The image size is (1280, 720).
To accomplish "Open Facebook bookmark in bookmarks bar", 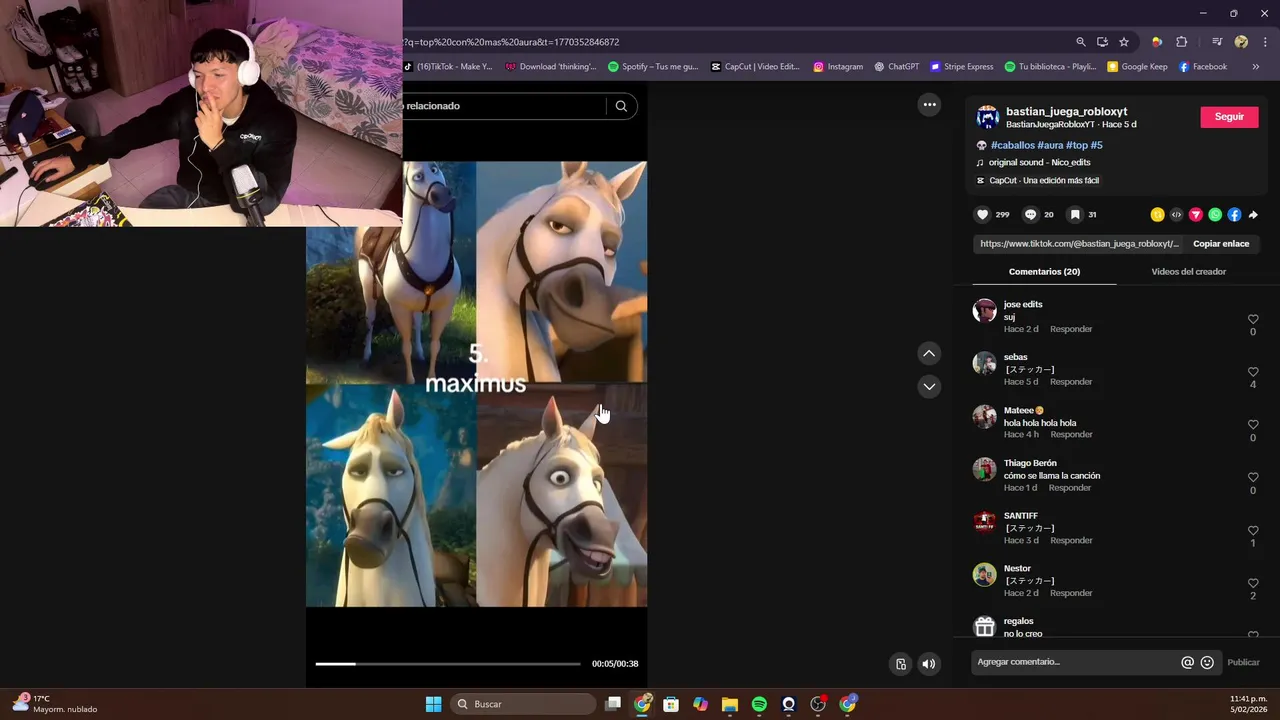I will (1203, 67).
